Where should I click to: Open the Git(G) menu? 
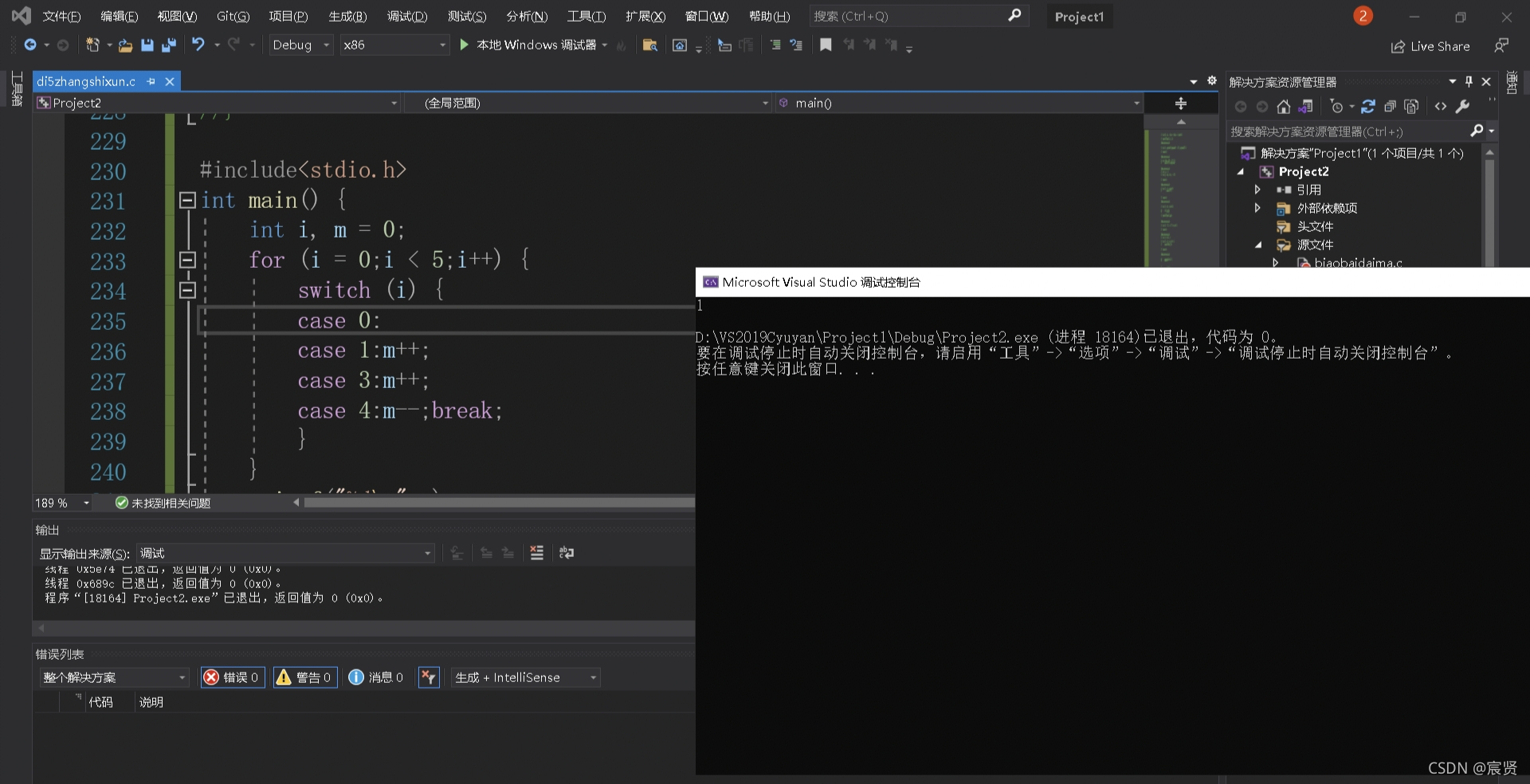tap(233, 16)
